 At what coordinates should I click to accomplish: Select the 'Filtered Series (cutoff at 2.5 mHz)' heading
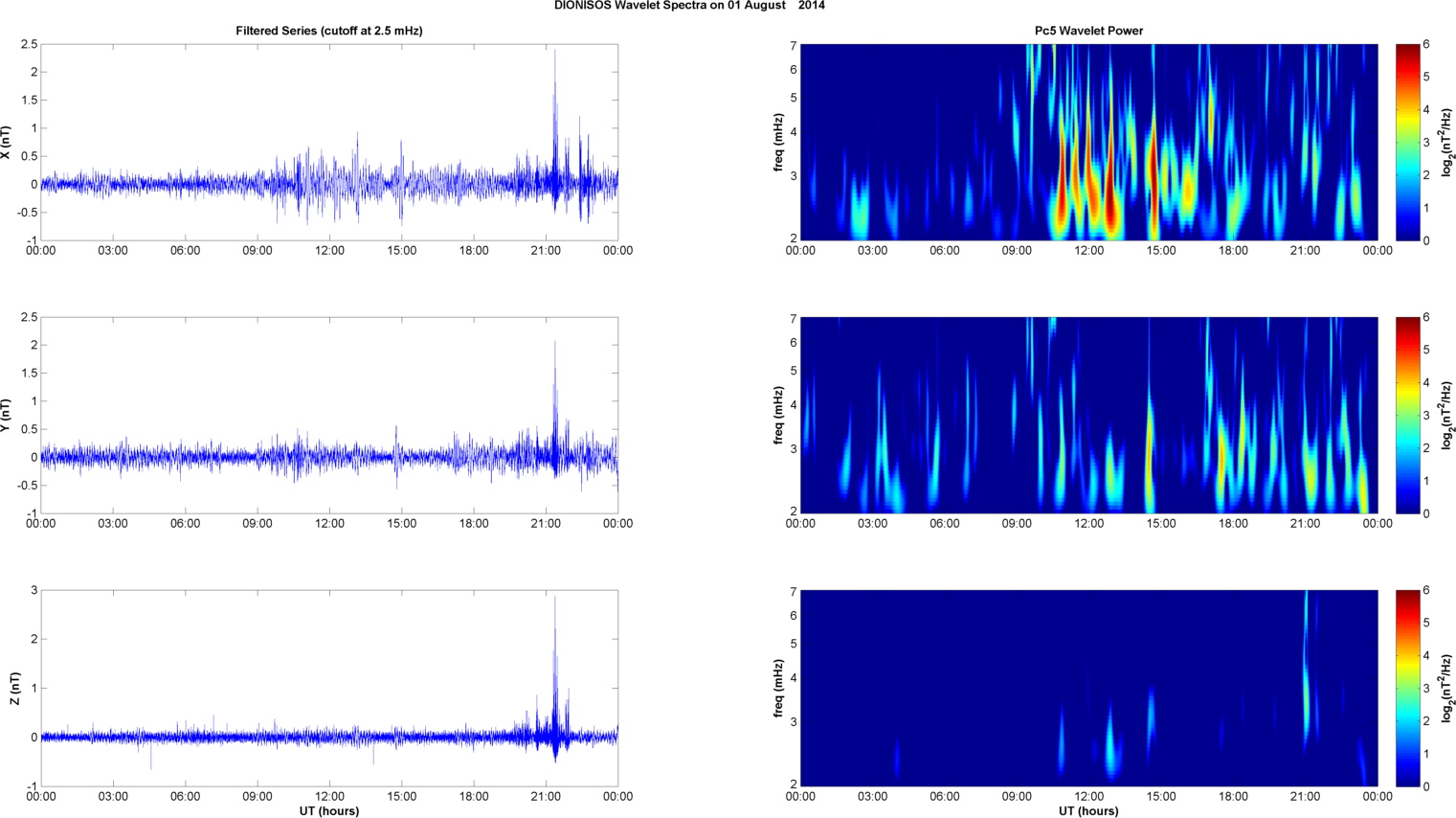(x=329, y=31)
